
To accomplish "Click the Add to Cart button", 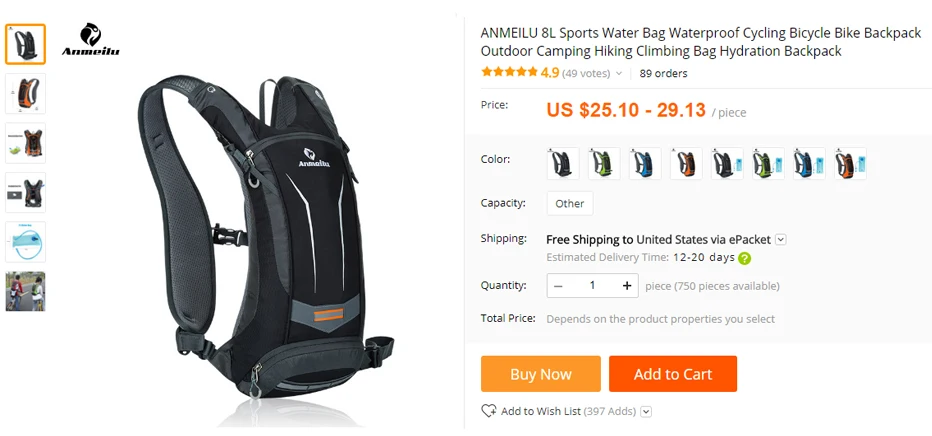I will pyautogui.click(x=673, y=374).
